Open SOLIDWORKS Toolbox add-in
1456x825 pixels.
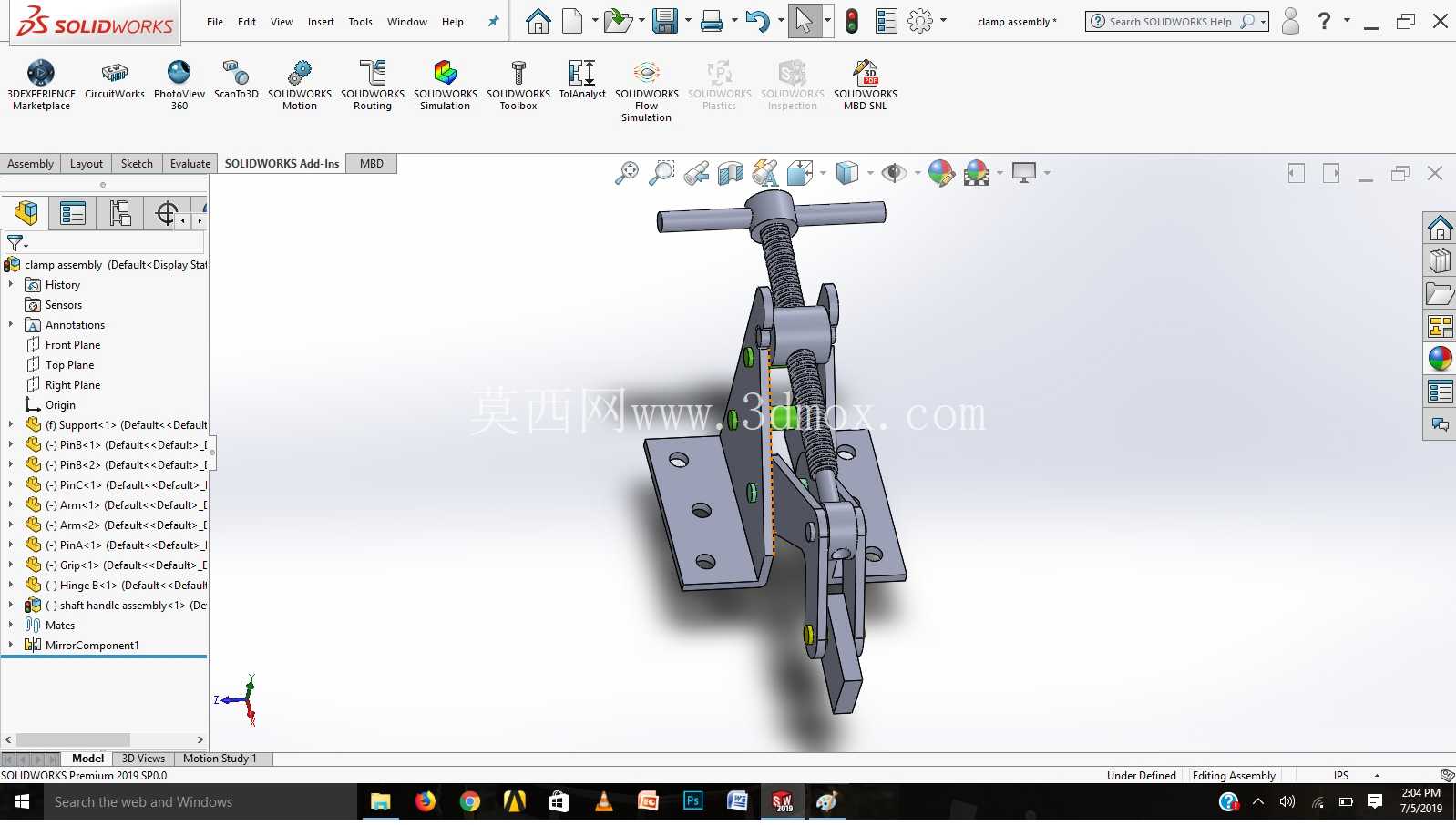point(518,86)
